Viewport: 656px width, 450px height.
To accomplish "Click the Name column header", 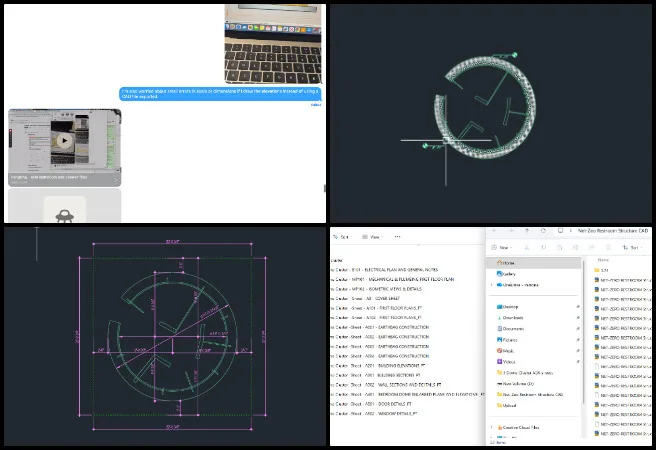I will pyautogui.click(x=604, y=258).
